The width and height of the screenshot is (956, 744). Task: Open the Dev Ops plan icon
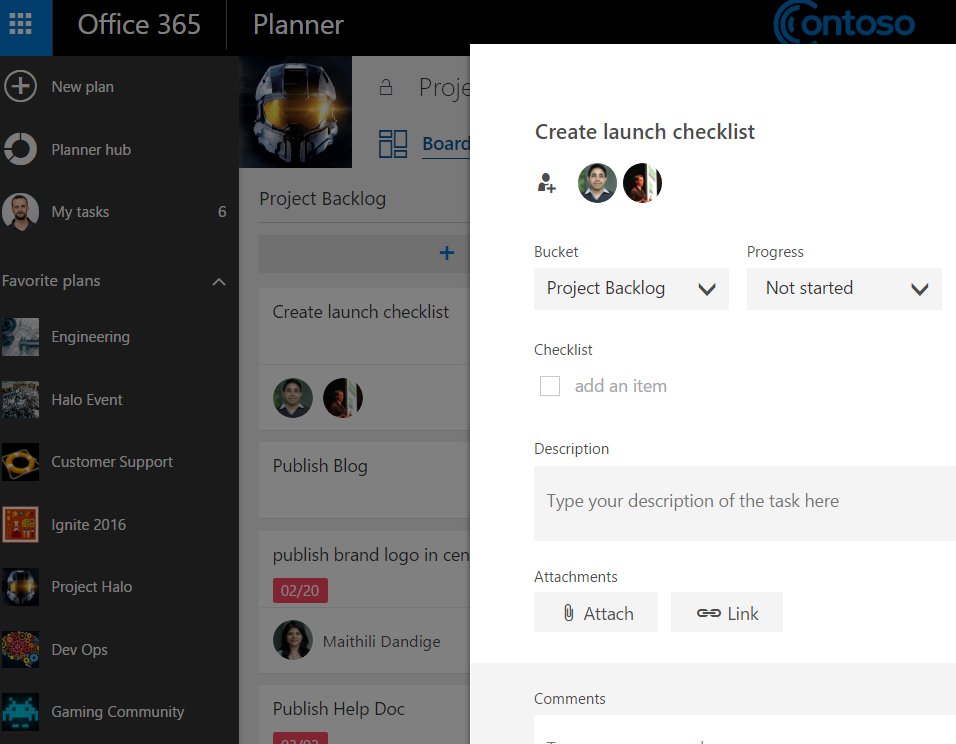(x=20, y=649)
